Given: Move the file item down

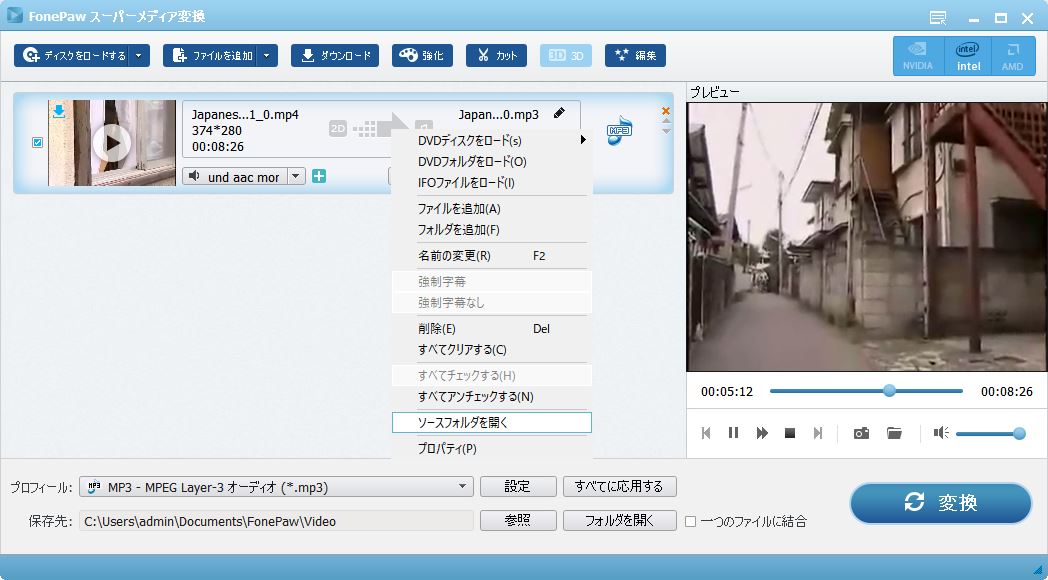Looking at the screenshot, I should pyautogui.click(x=666, y=131).
